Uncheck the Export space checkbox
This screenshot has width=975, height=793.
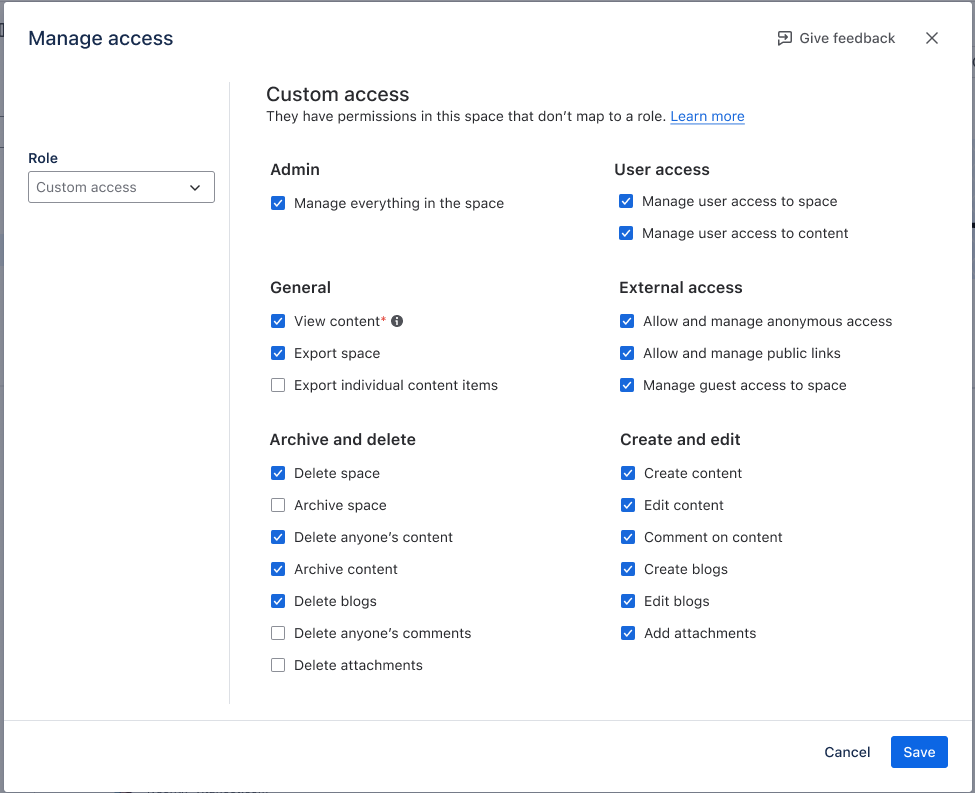click(x=278, y=353)
